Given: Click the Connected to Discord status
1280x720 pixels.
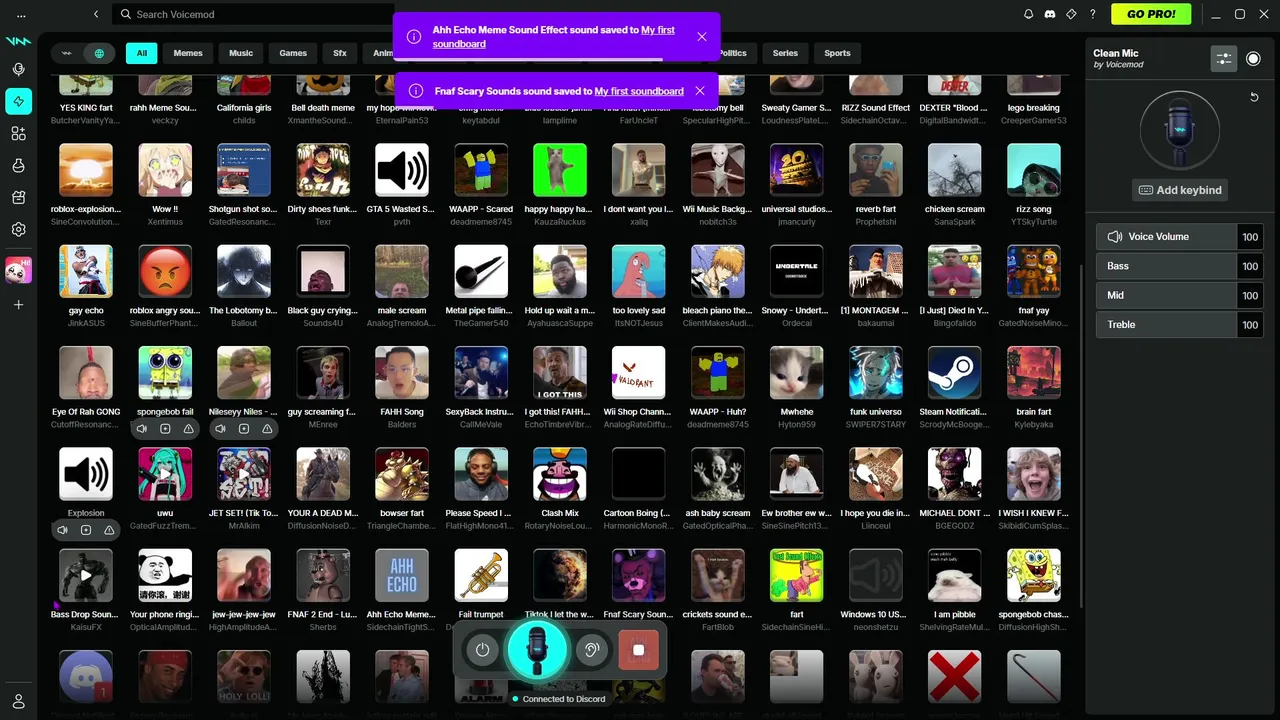Looking at the screenshot, I should [x=558, y=699].
